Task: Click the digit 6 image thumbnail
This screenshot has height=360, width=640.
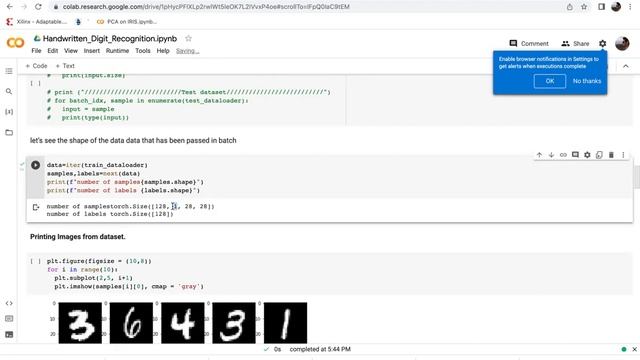Action: 131,323
